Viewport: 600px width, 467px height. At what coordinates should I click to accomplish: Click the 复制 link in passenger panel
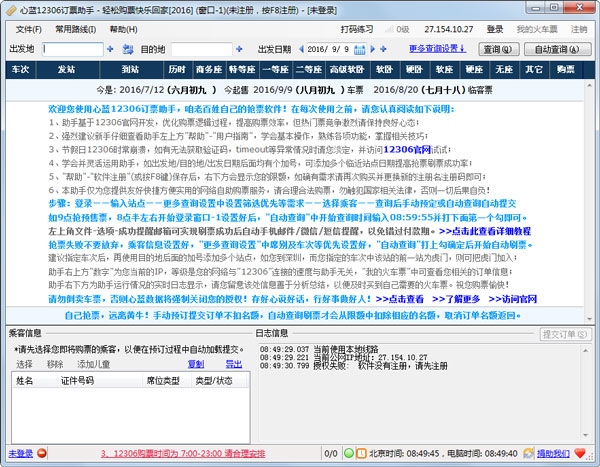tap(197, 364)
